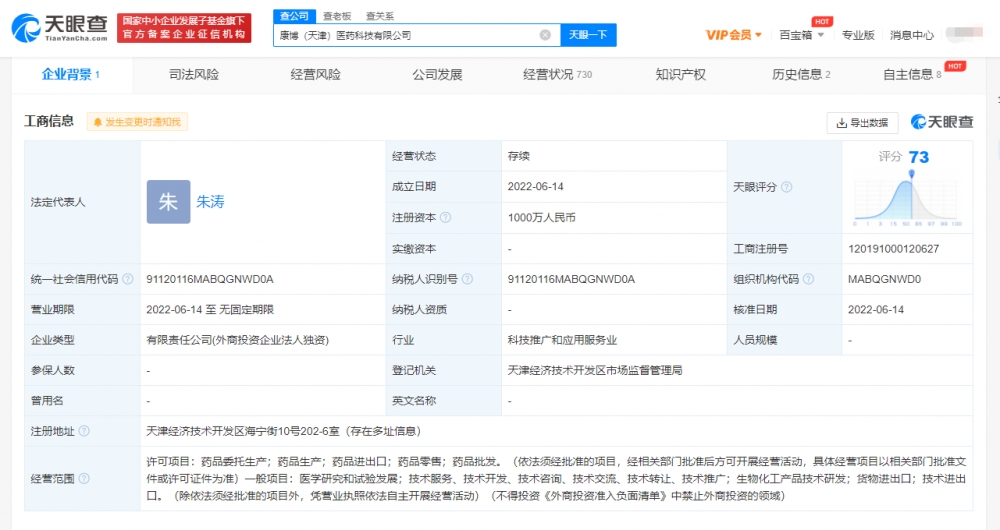Click the 2022-06-14 至 无固定期限 business term
Screen dimensions: 1000x530
click(210, 309)
